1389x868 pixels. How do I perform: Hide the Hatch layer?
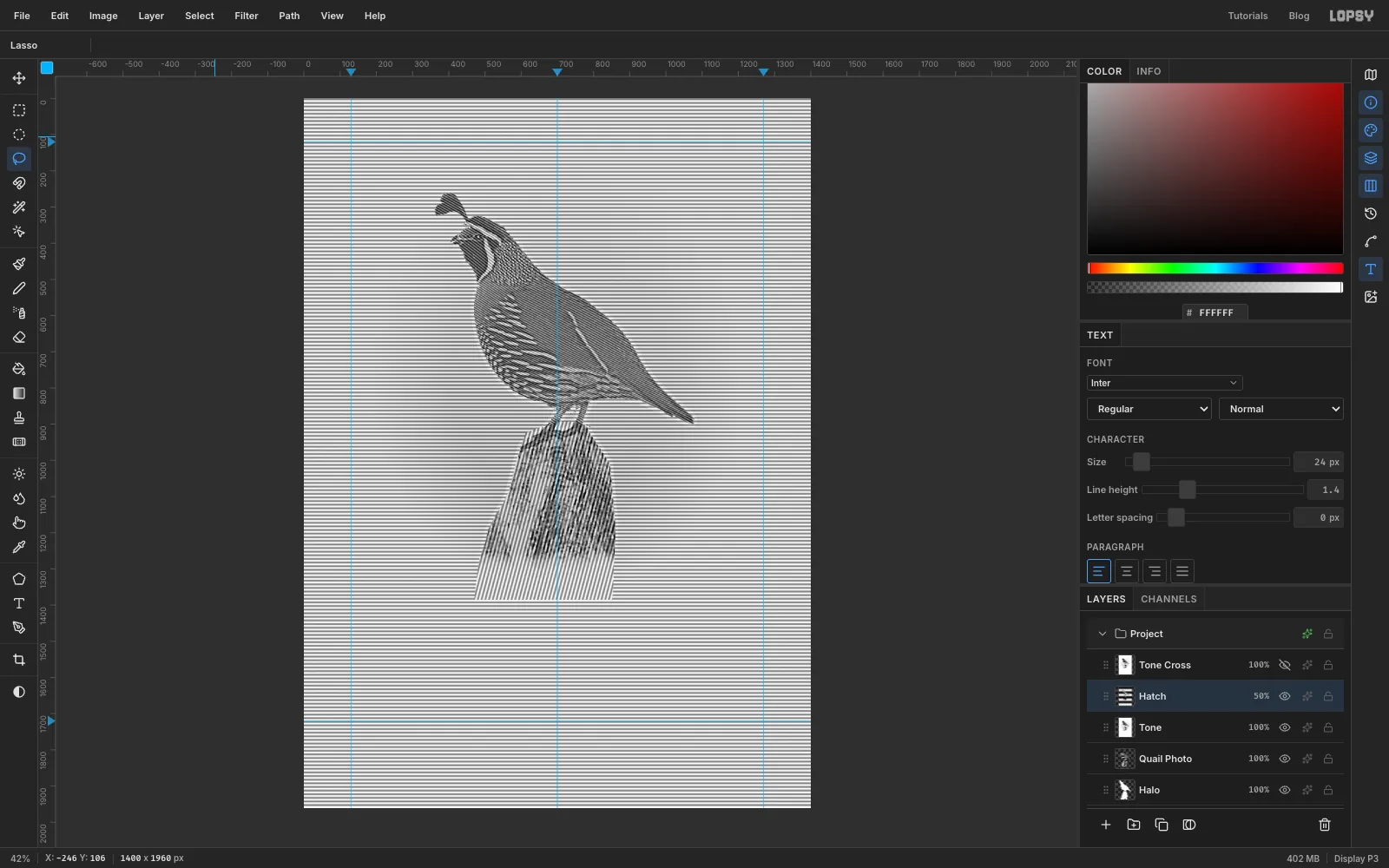[1285, 696]
